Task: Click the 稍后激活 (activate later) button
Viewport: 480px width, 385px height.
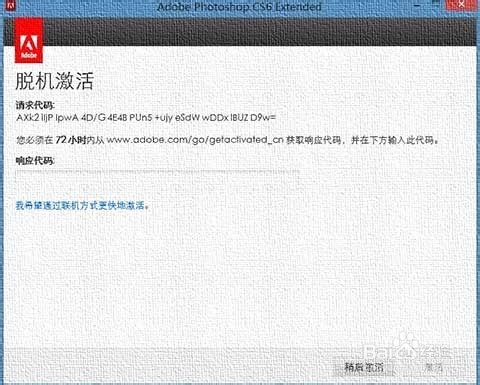Action: pos(364,368)
